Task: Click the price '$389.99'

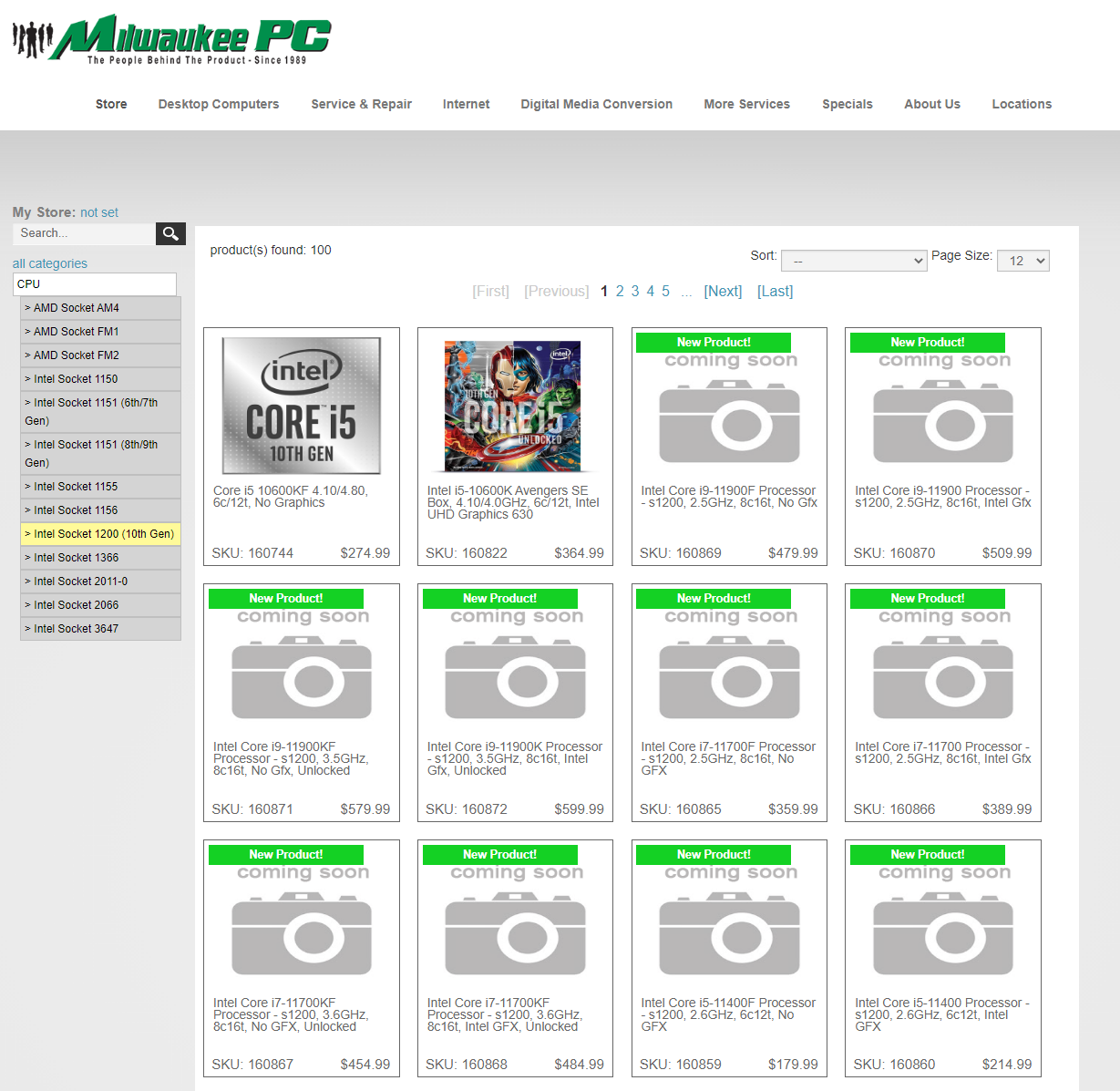Action: 1007,809
